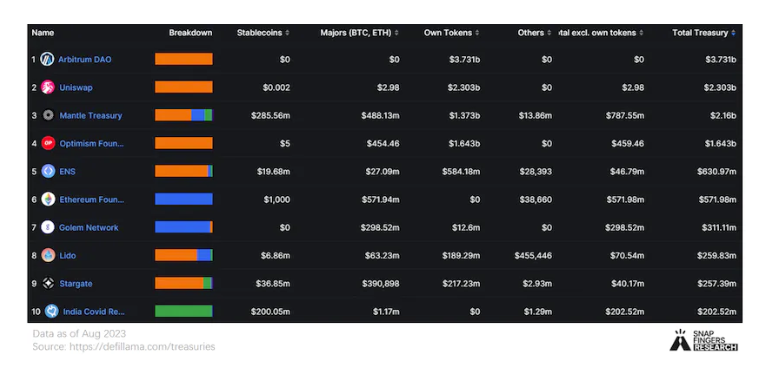Sort by Total Treasury column header

704,33
